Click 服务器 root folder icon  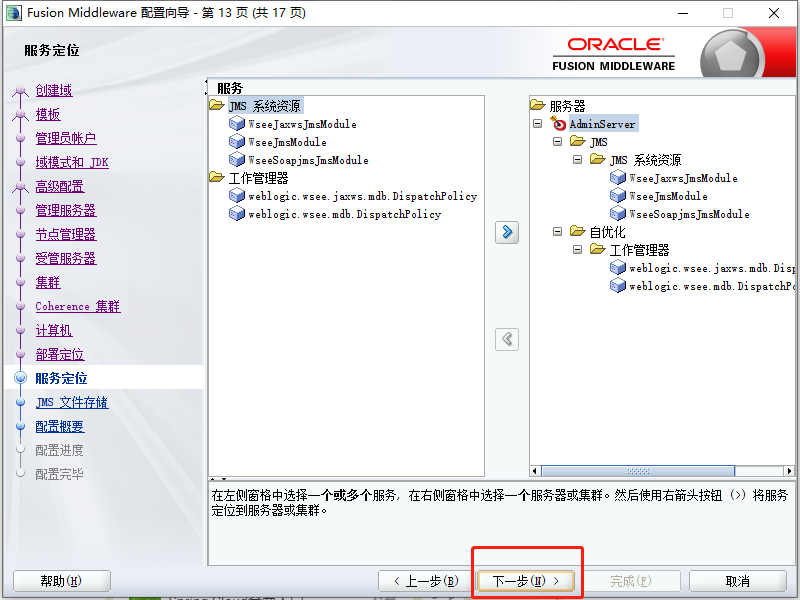(x=538, y=105)
